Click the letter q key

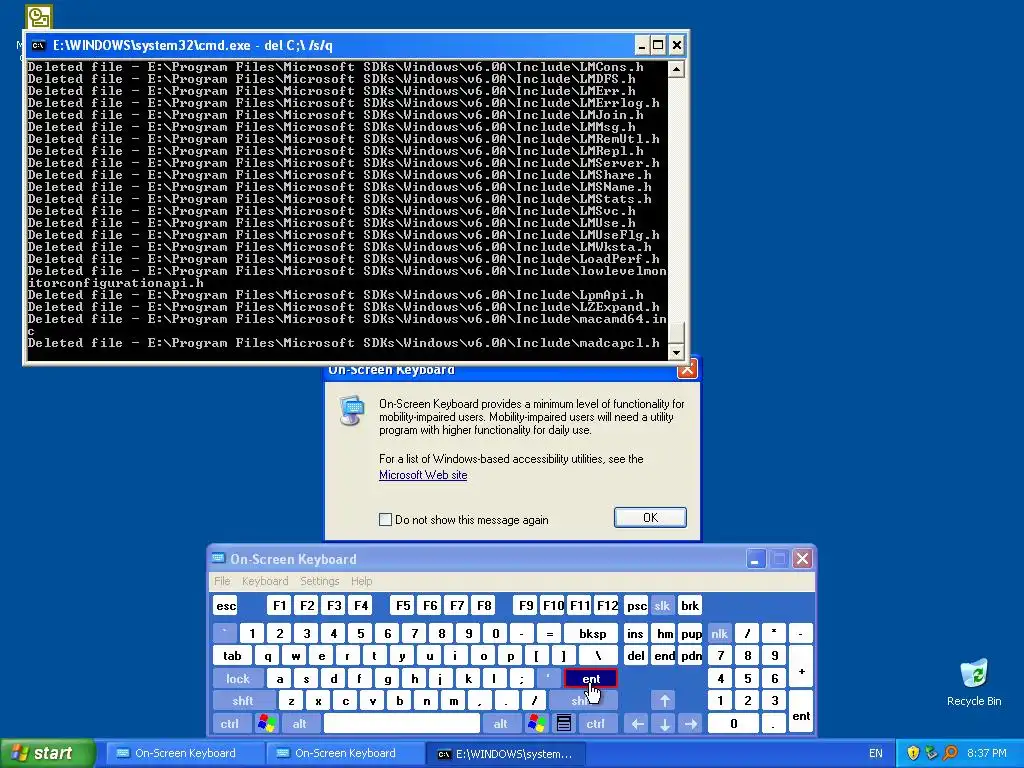pos(267,656)
